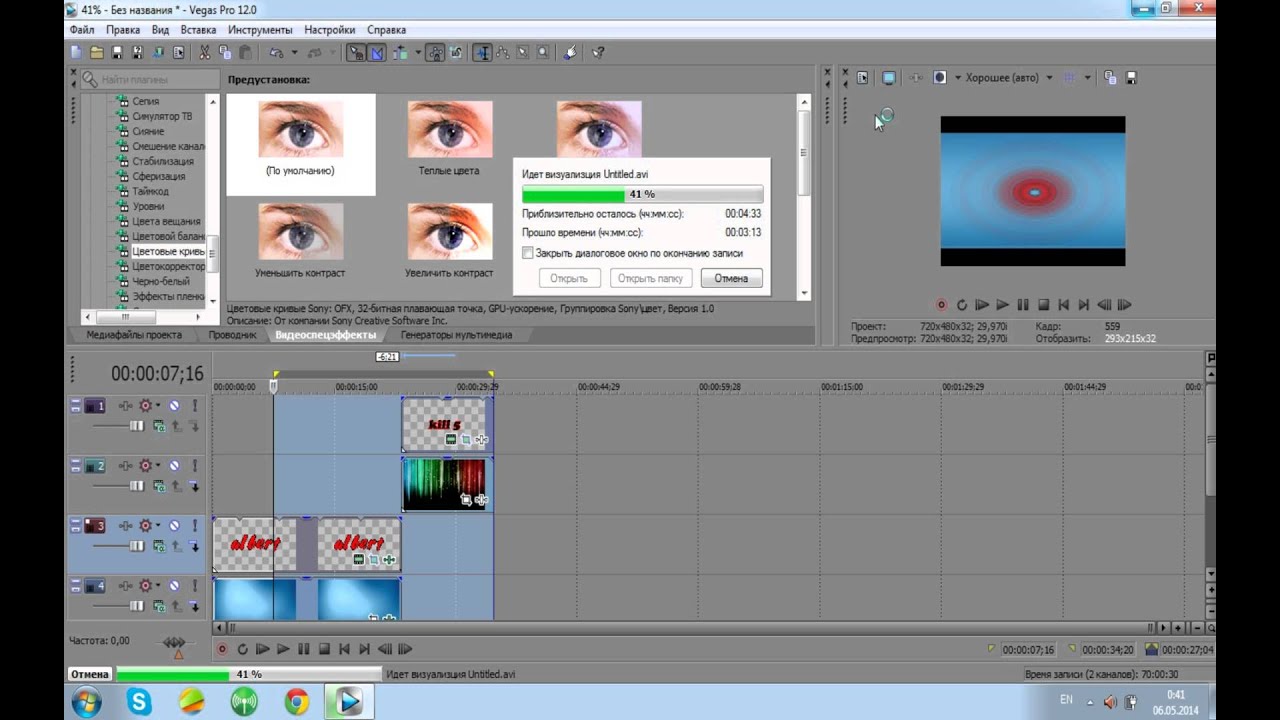
Task: Open track motion on track 2
Action: click(125, 466)
